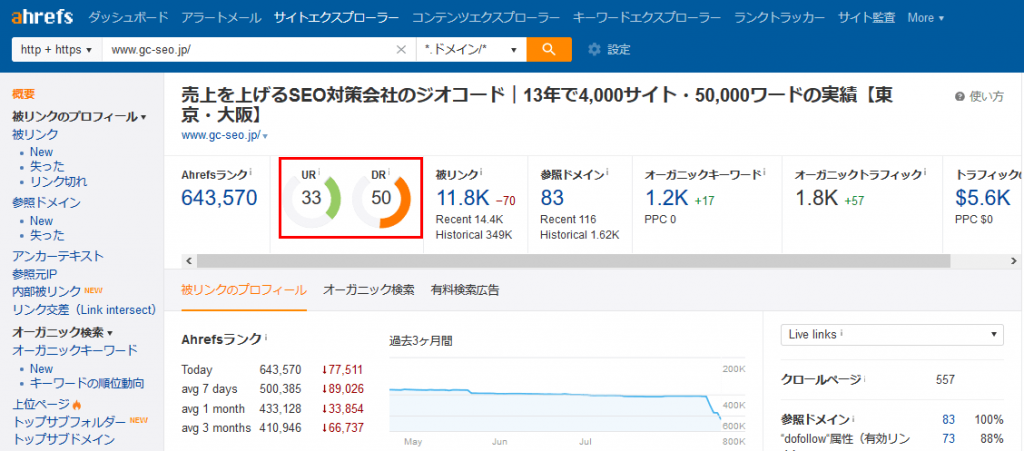
Task: Click the DR 50 gauge
Action: (381, 197)
